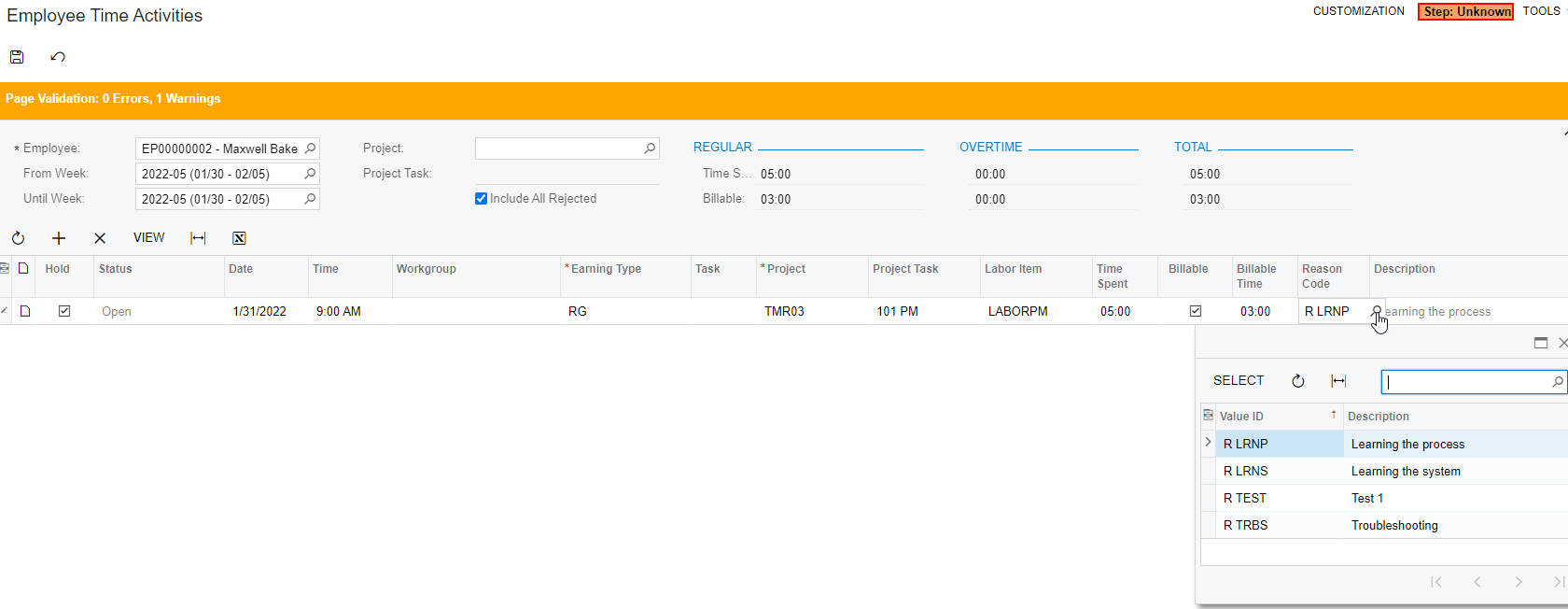Click the Open status cell

pyautogui.click(x=159, y=311)
